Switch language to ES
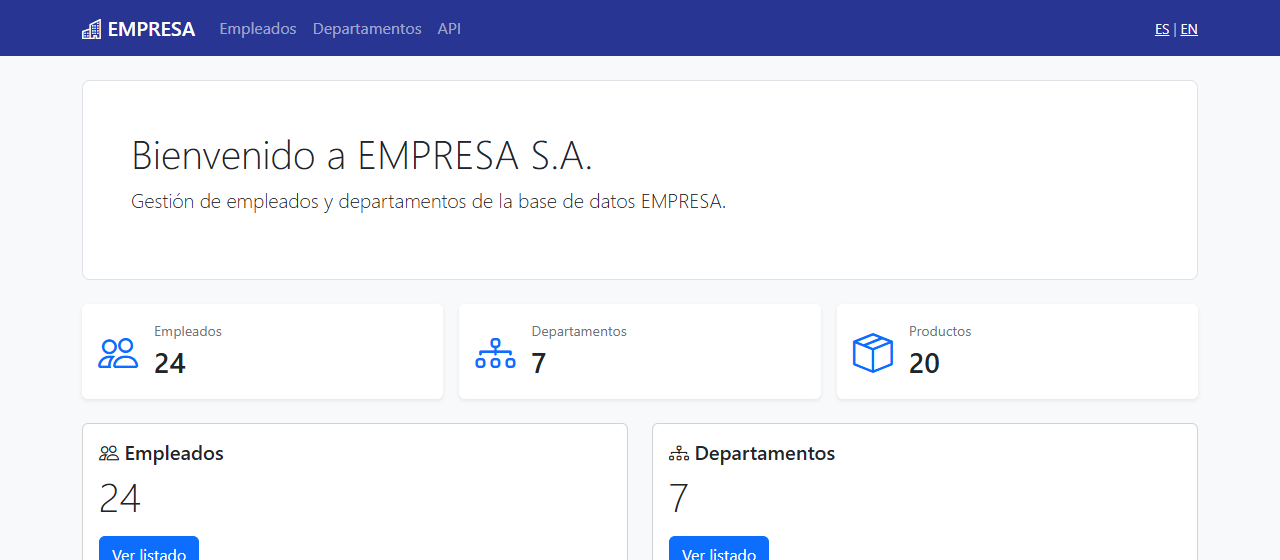Screen dimensions: 1280x560 (1162, 29)
